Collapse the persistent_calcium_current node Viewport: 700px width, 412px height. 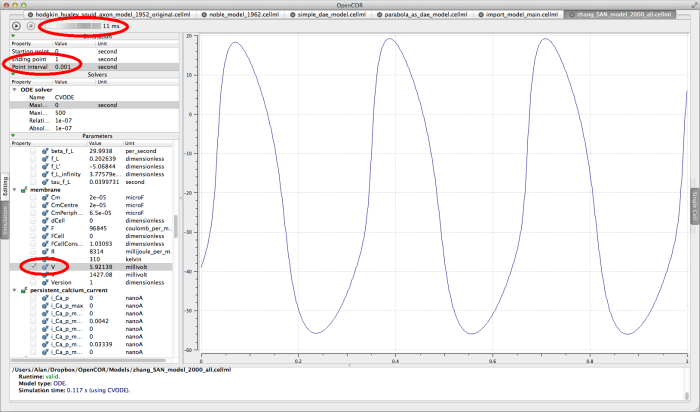[14, 290]
